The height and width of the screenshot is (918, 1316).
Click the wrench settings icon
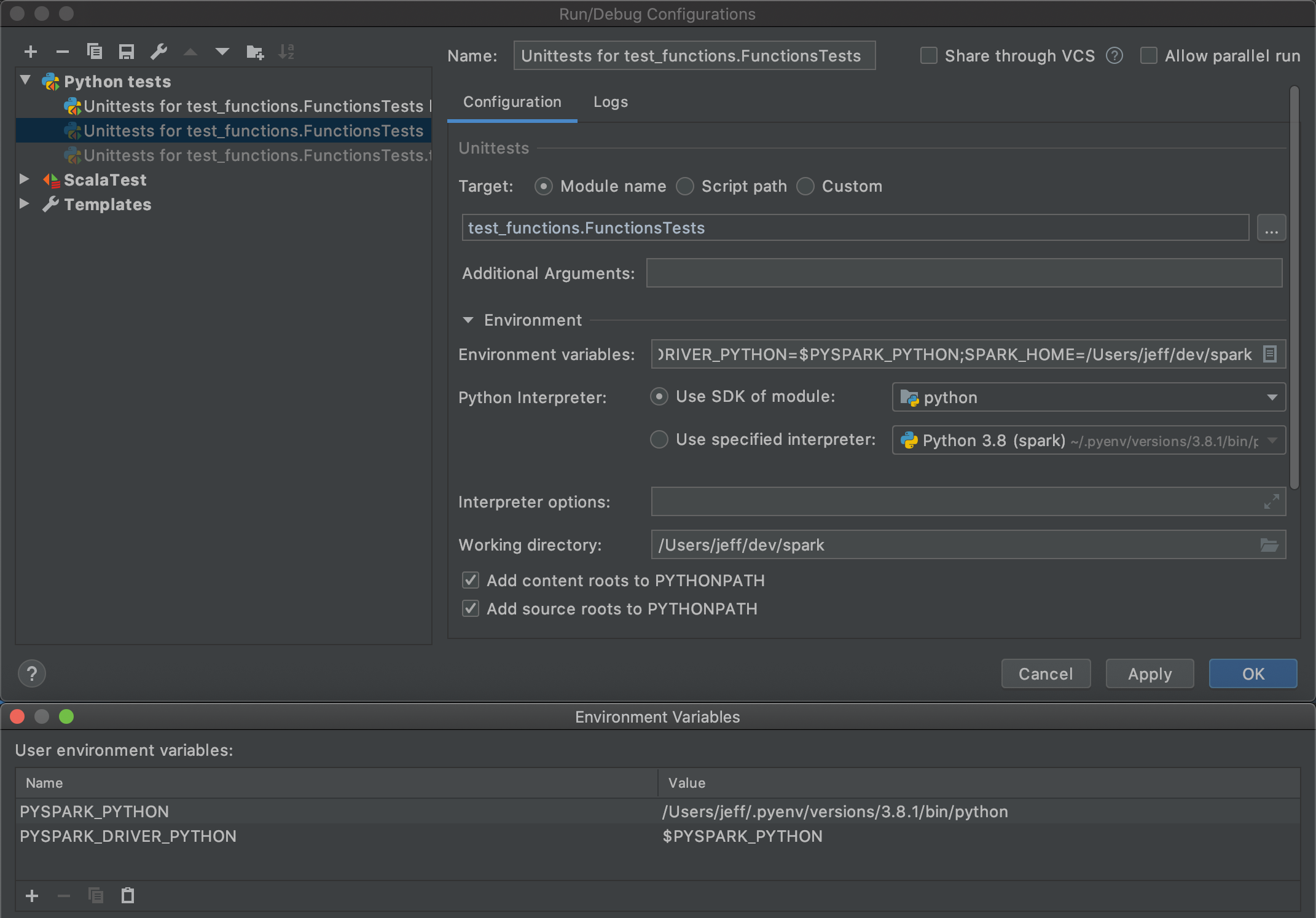click(159, 52)
